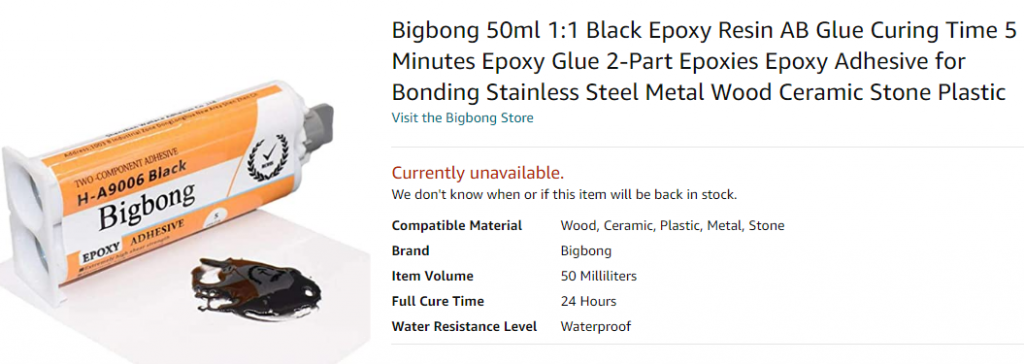Click the Full Cure Time label

coord(438,301)
